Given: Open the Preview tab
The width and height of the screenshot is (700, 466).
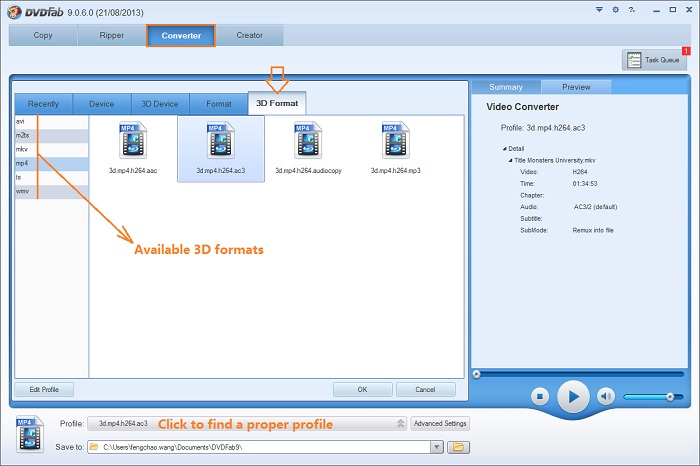Looking at the screenshot, I should click(576, 87).
